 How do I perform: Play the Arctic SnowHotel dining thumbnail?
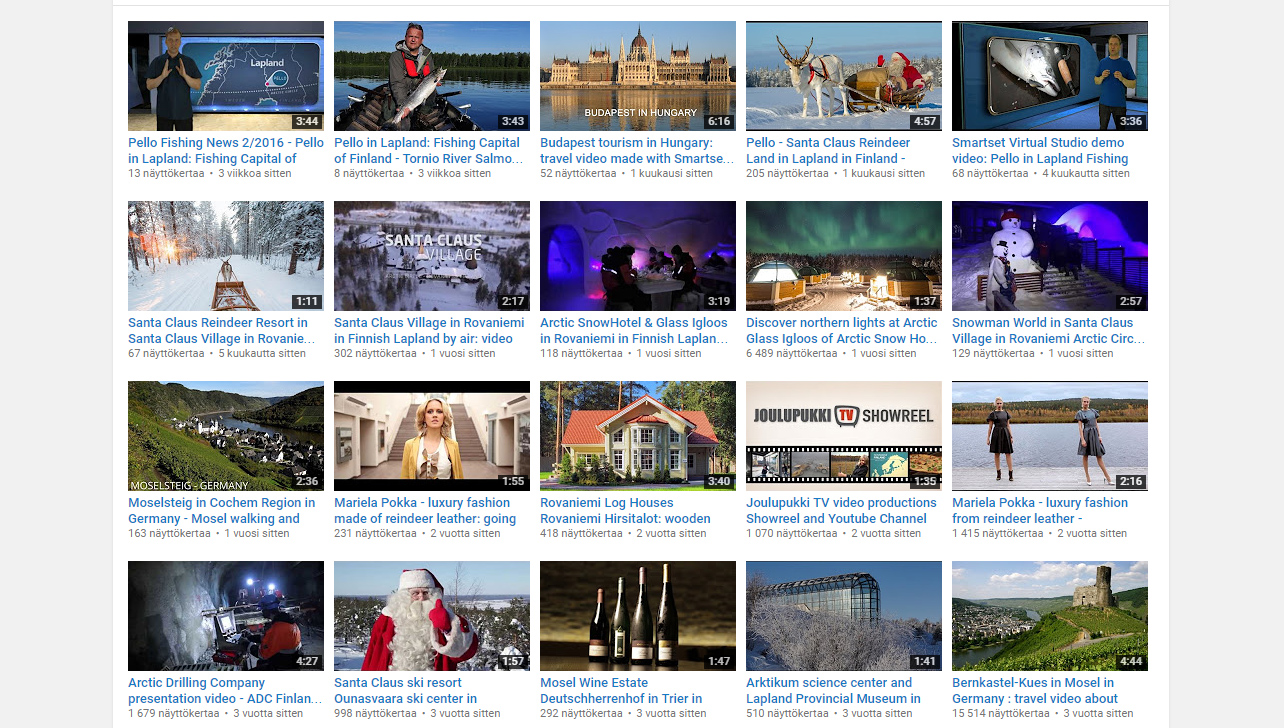click(638, 256)
